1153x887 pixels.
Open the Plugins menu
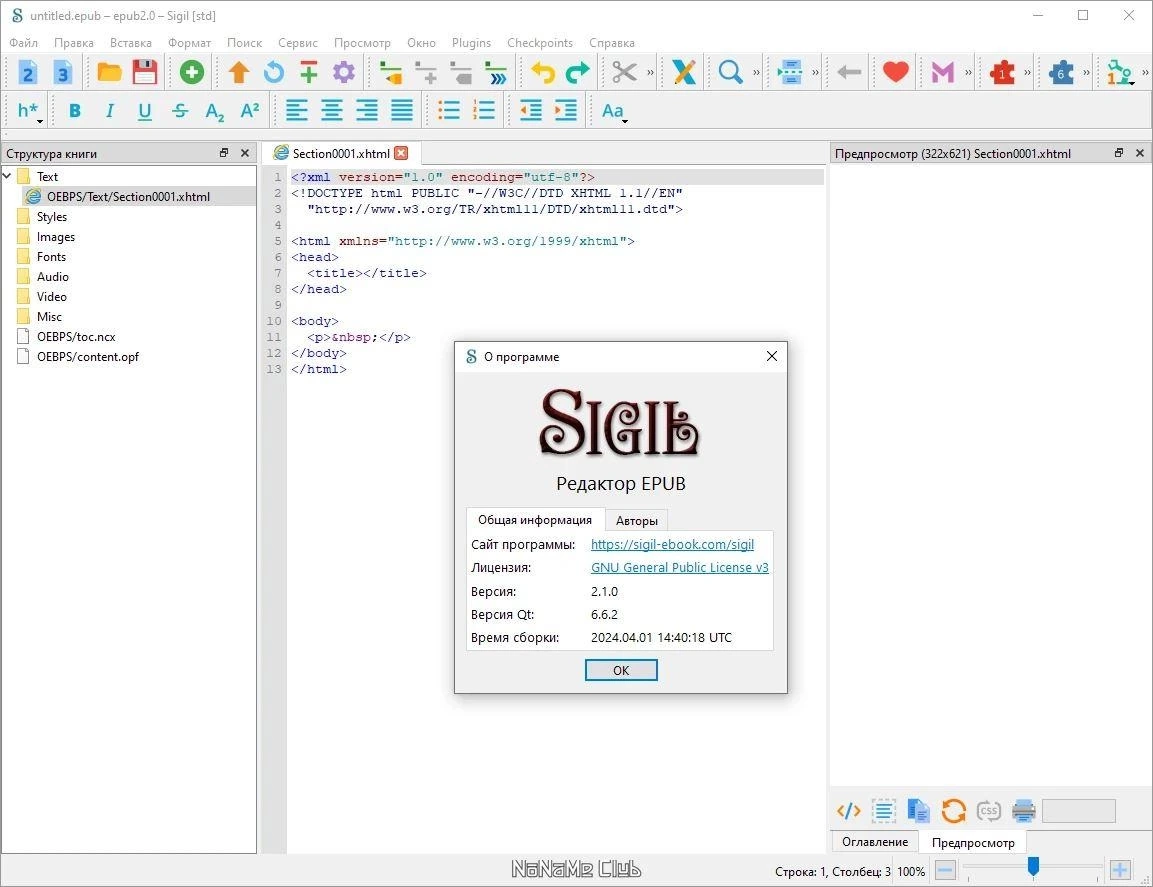(x=471, y=43)
